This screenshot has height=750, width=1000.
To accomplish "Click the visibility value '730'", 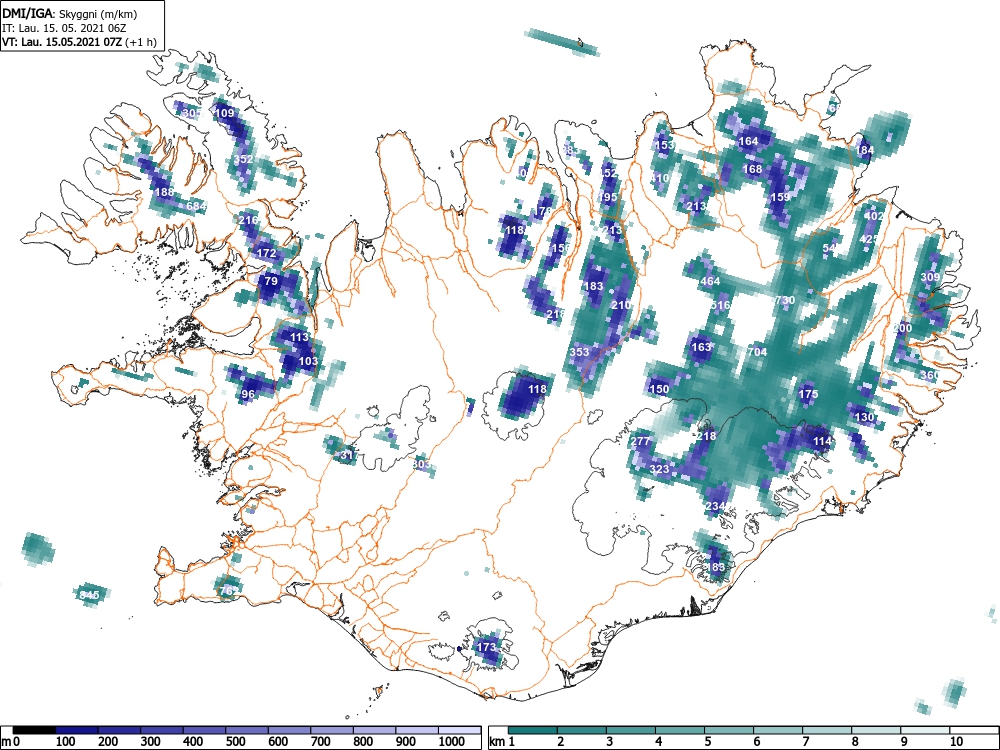I will pos(785,300).
